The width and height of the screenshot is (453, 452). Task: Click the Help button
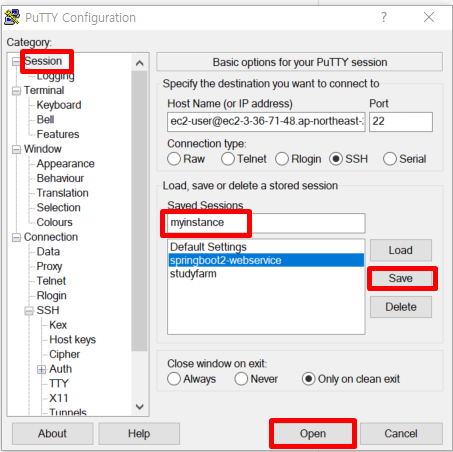point(139,434)
